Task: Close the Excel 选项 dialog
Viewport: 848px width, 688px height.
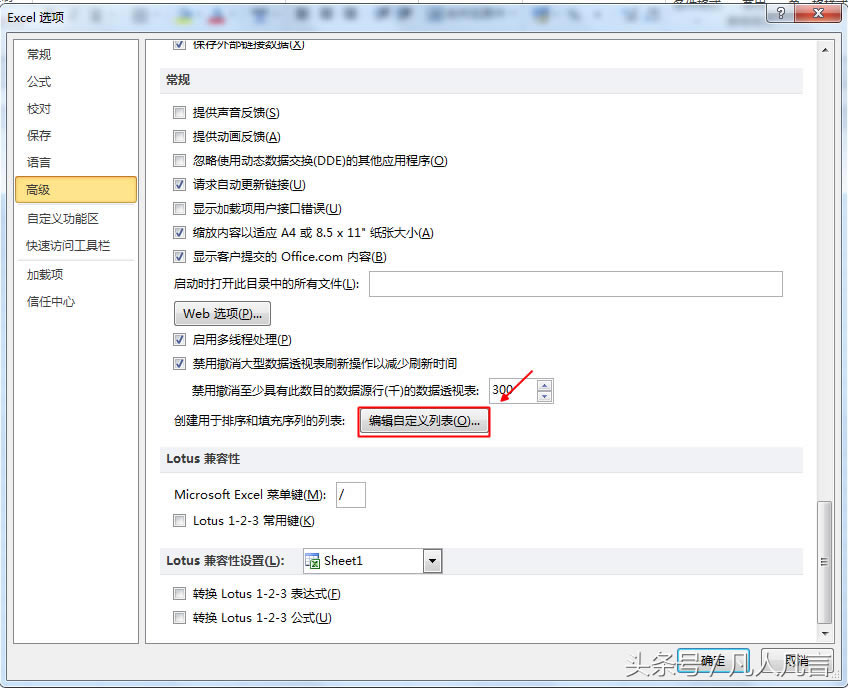Action: pyautogui.click(x=818, y=14)
